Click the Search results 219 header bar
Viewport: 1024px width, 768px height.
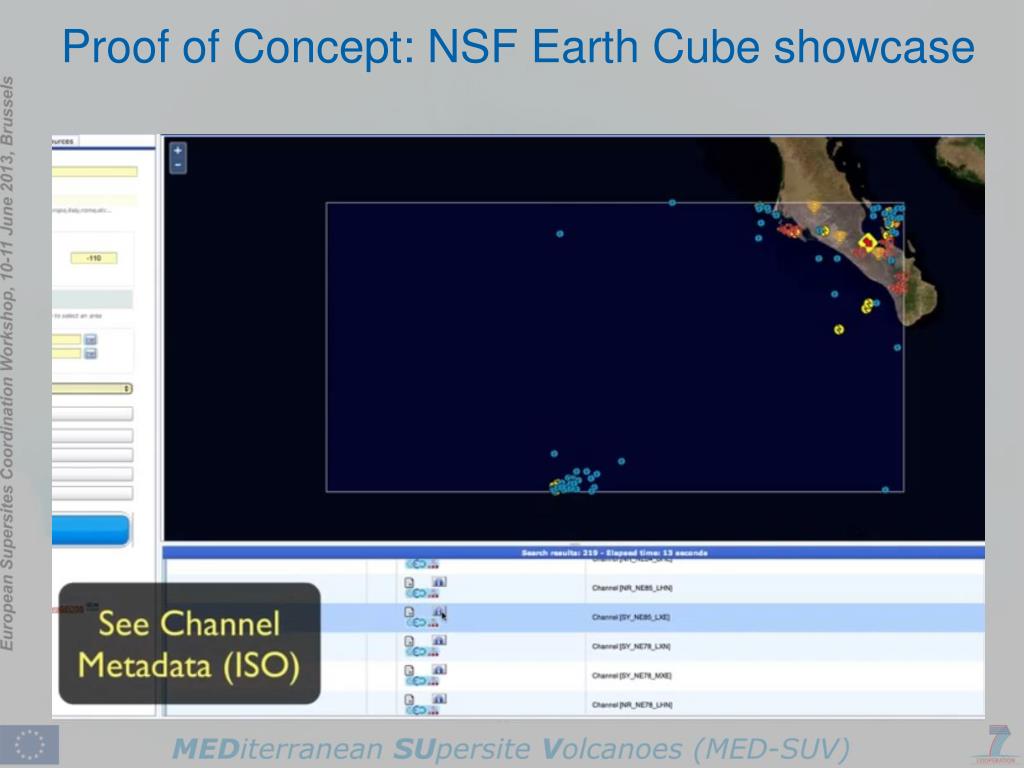point(573,552)
